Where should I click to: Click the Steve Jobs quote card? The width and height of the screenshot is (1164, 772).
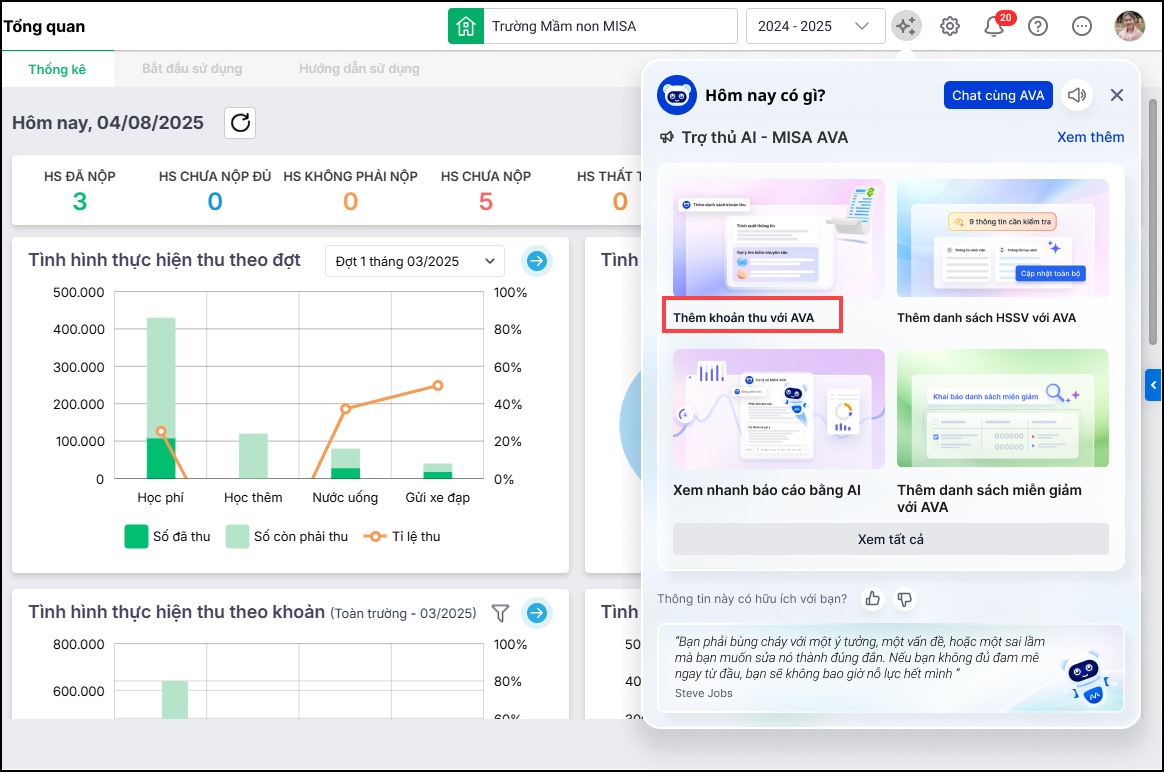click(x=890, y=668)
